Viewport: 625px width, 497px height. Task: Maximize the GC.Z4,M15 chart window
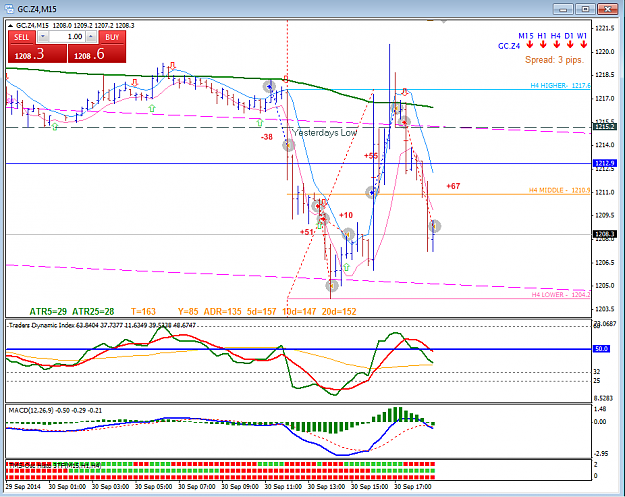[585, 9]
